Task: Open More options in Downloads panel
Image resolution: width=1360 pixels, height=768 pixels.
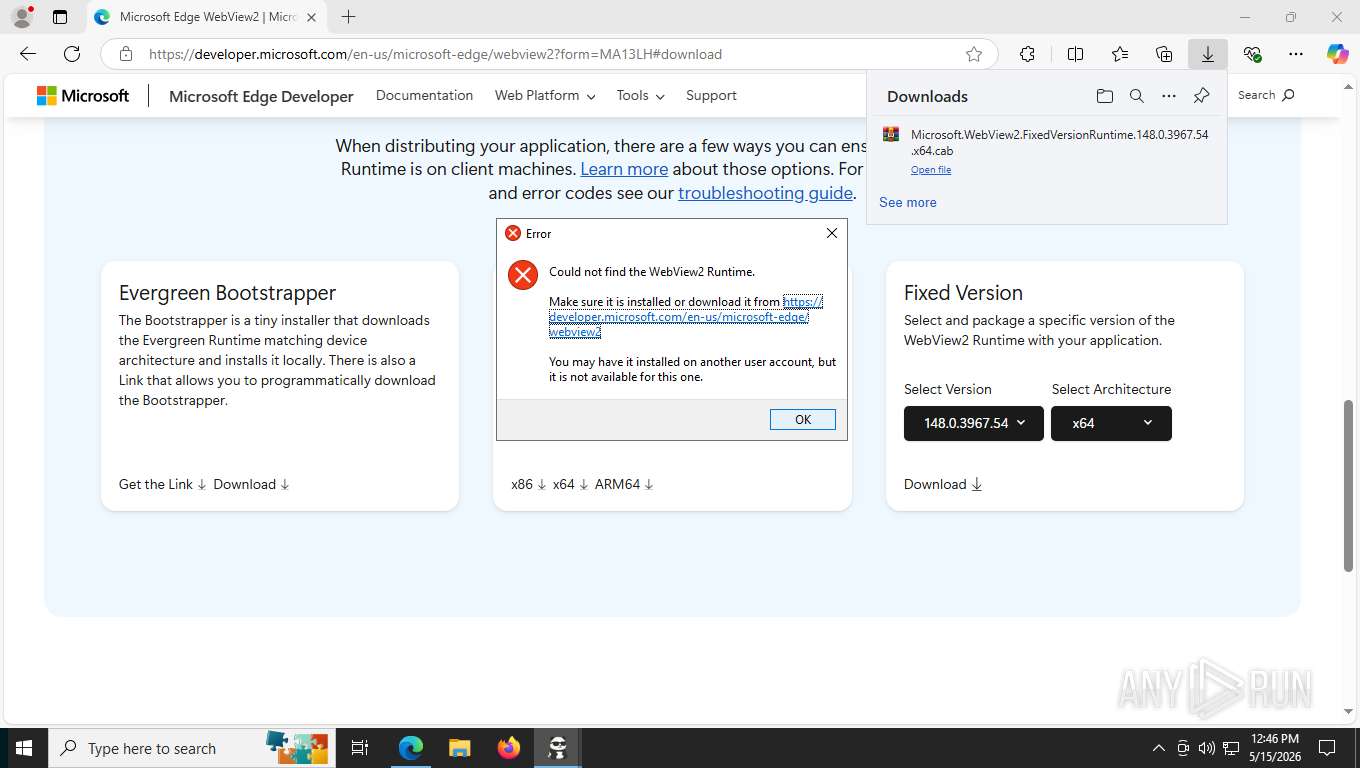Action: tap(1169, 96)
